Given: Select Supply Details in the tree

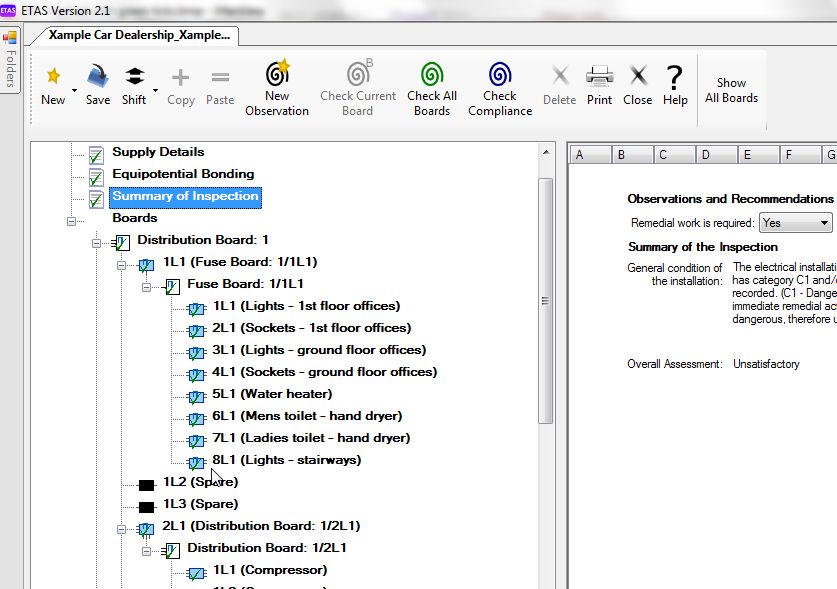Looking at the screenshot, I should pos(158,152).
